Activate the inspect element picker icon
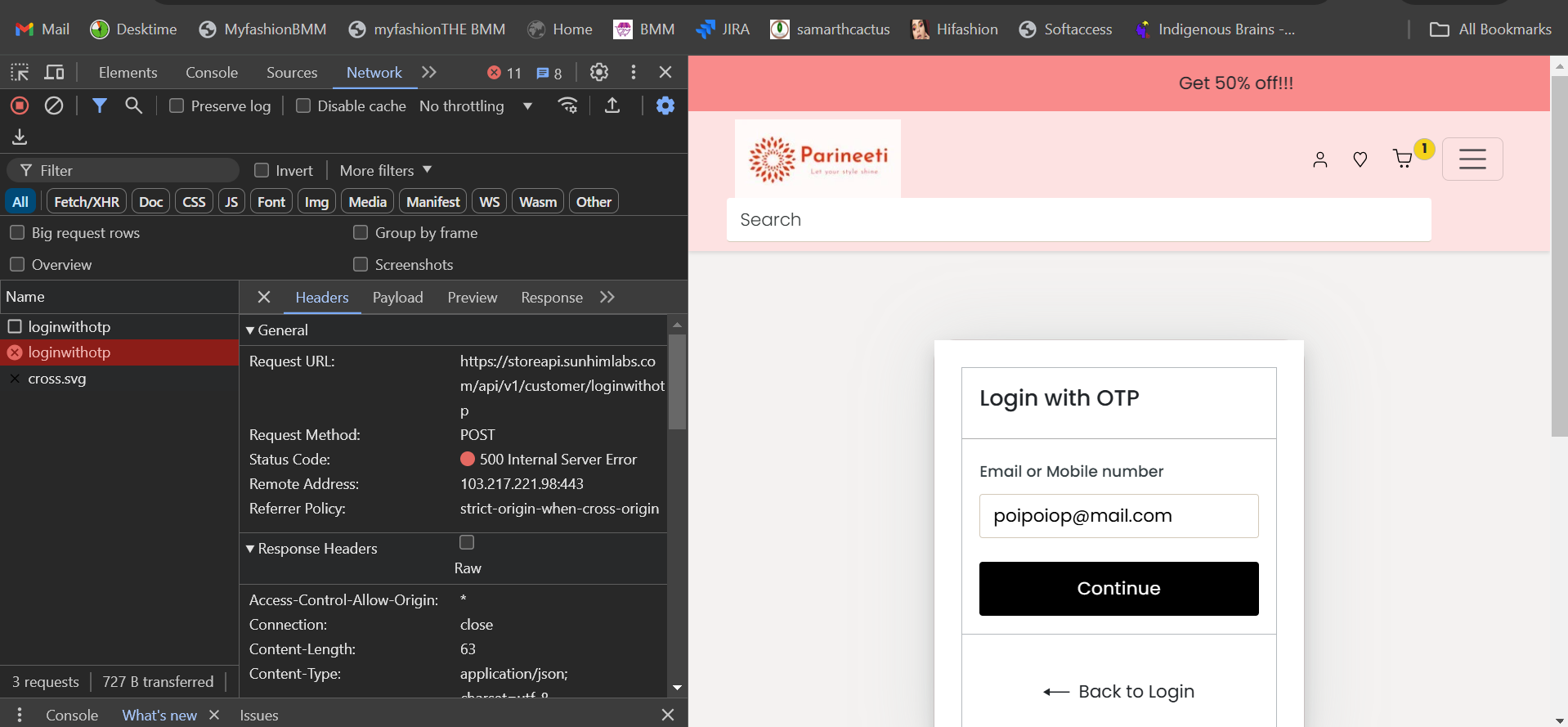Screen dimensions: 1568x727 click(20, 72)
